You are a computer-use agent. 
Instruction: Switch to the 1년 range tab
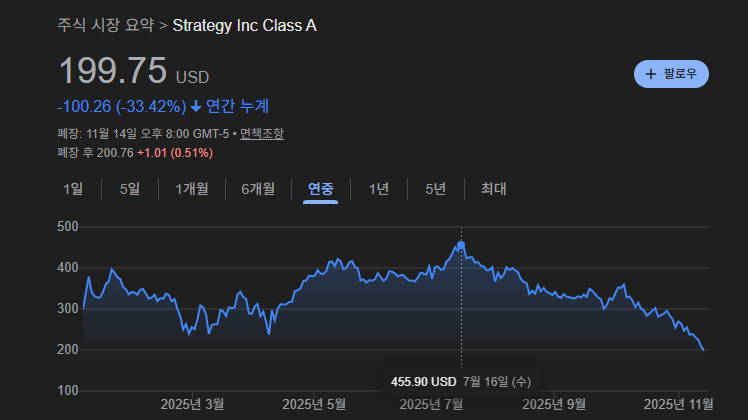(x=379, y=188)
